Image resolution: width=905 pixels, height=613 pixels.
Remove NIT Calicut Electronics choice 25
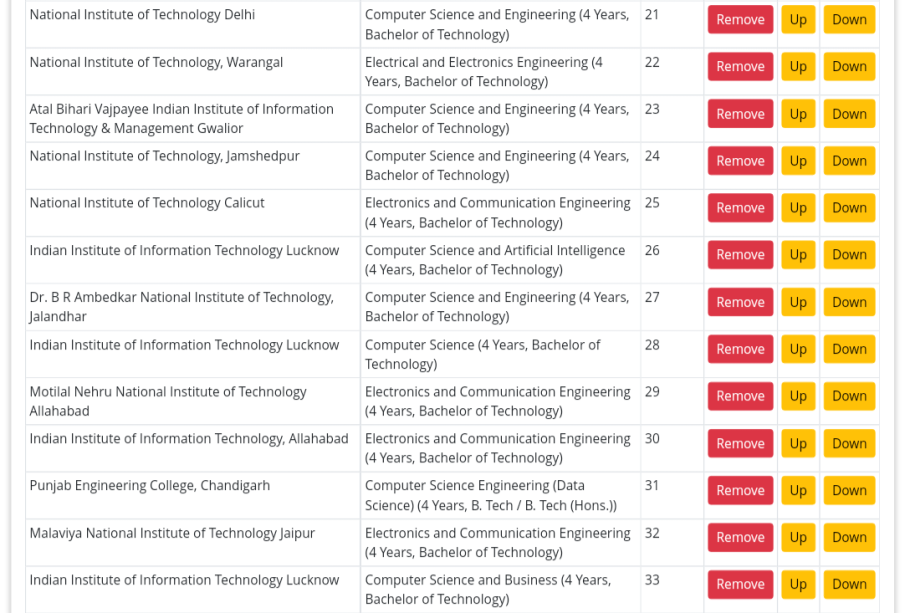tap(740, 208)
